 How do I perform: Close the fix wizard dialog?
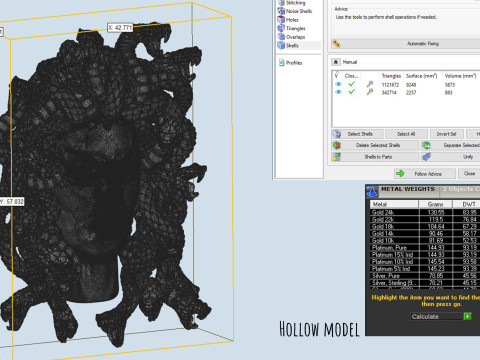pos(469,174)
